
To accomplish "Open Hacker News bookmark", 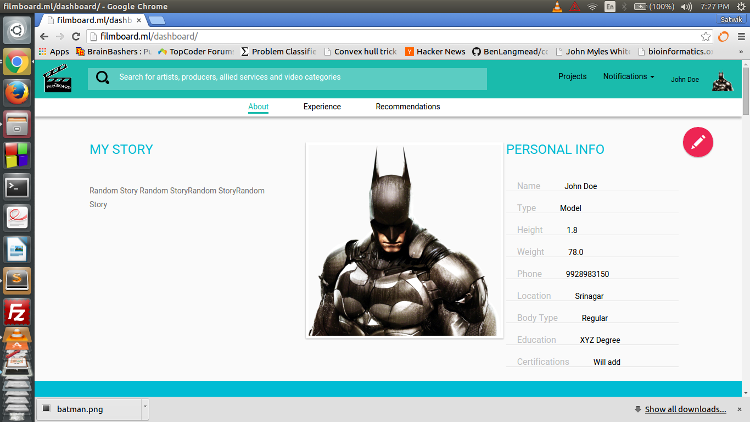I will 435,51.
